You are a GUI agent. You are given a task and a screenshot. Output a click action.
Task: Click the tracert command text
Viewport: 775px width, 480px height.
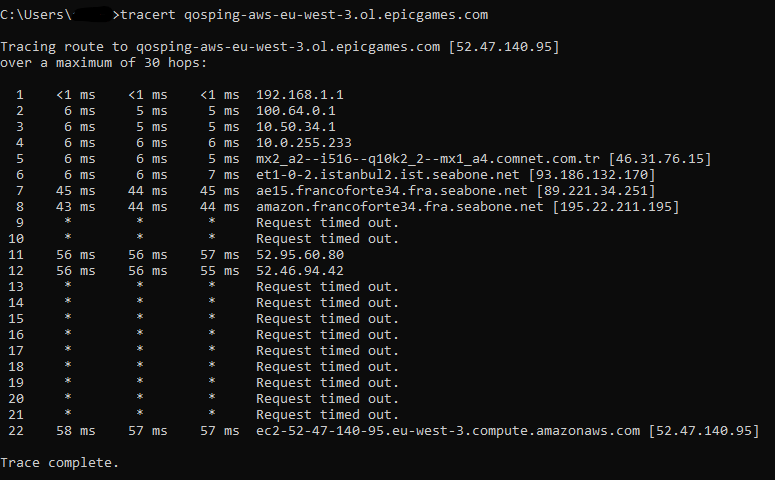(304, 15)
